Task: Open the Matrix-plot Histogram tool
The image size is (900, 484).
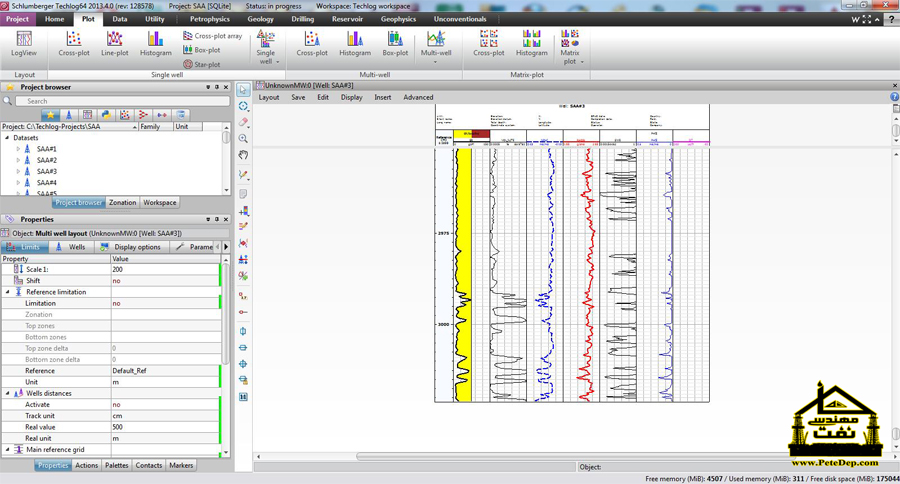Action: pos(532,44)
